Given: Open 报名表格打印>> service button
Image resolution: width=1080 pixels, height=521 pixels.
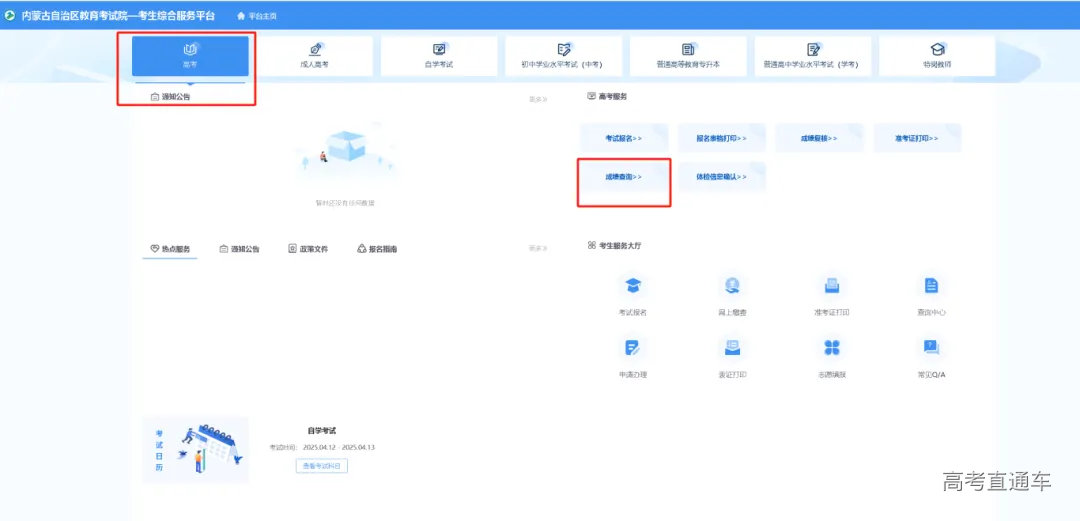Looking at the screenshot, I should [x=722, y=138].
